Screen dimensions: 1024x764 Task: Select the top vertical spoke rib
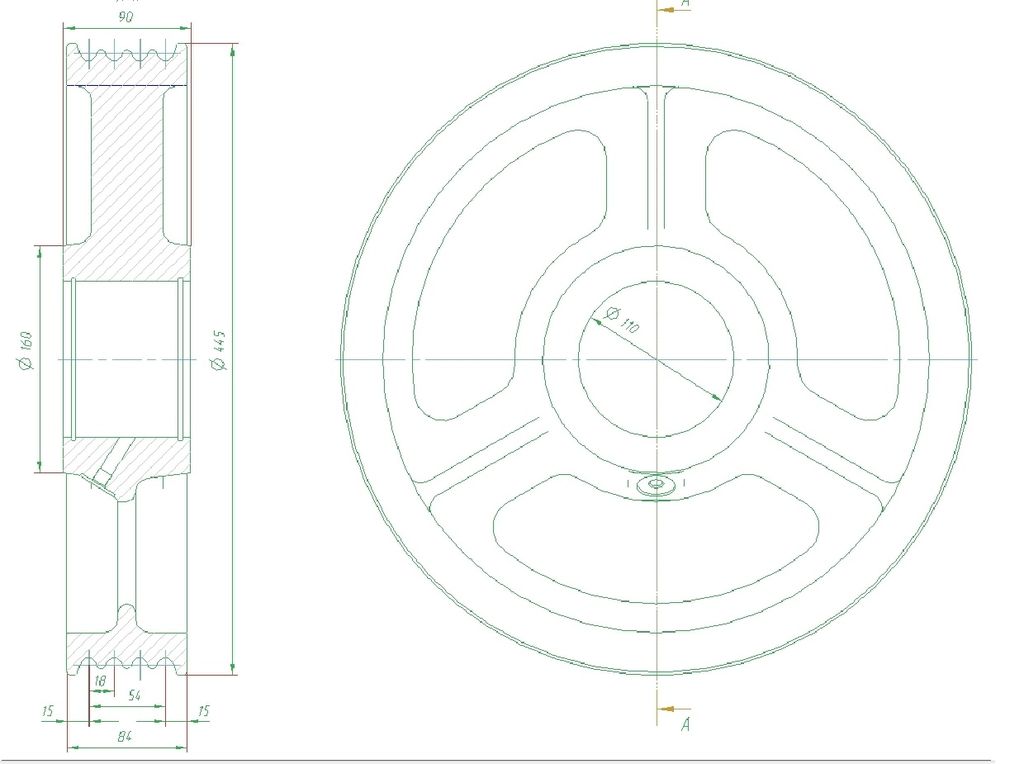[656, 160]
